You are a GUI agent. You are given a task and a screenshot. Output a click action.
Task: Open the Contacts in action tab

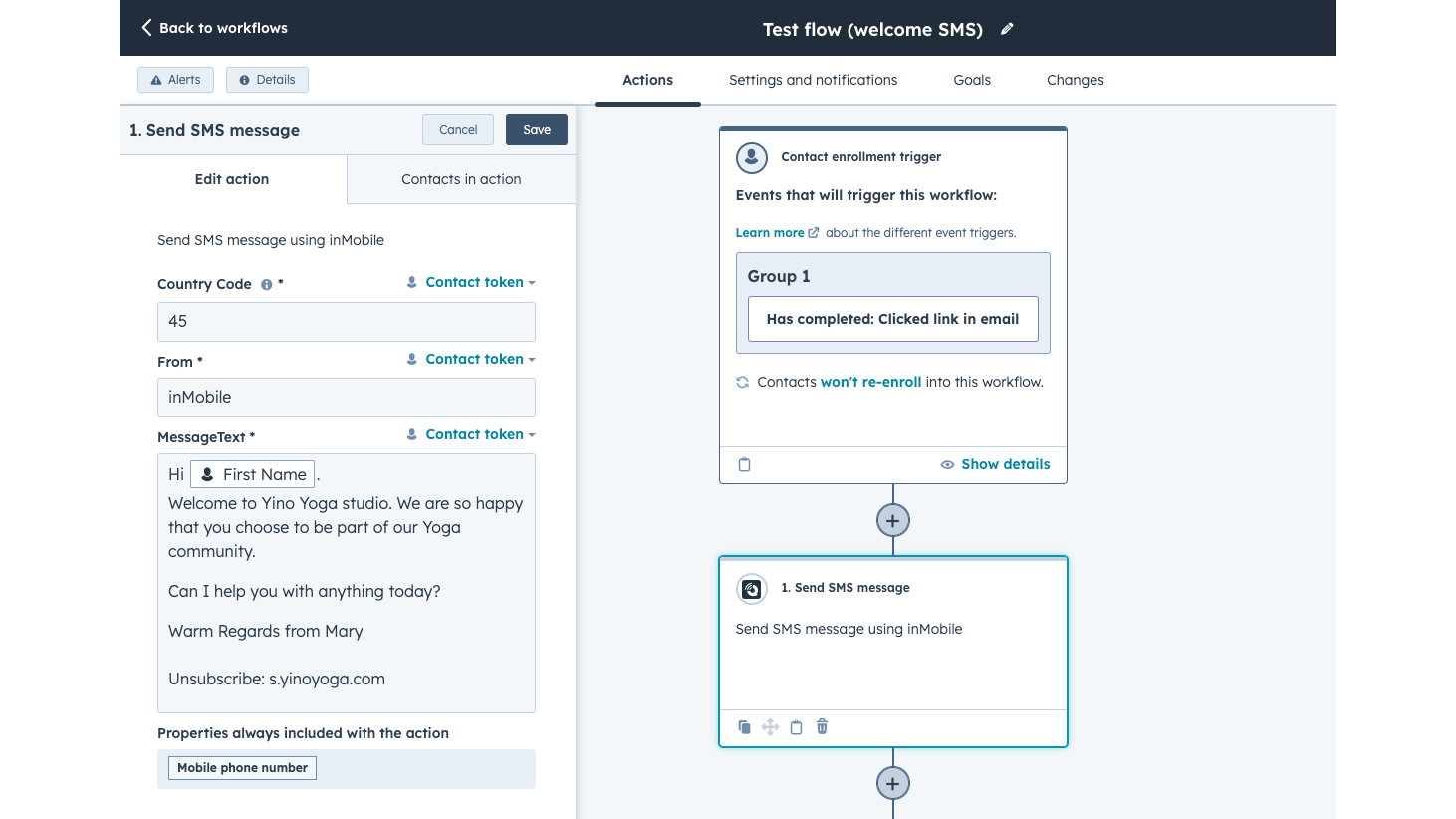point(461,179)
